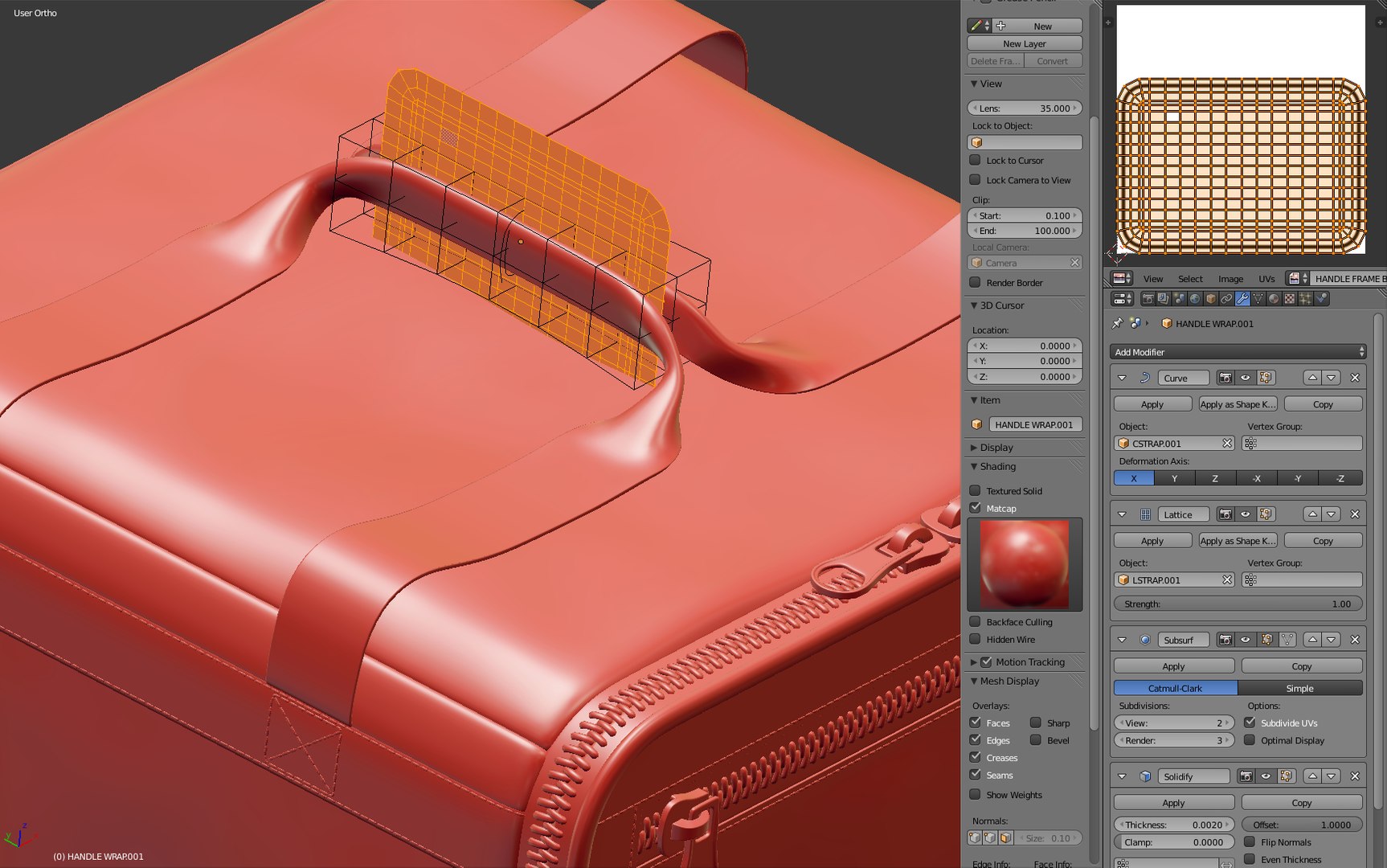1387x868 pixels.
Task: Enable Optimal Display checkbox
Action: [1250, 740]
